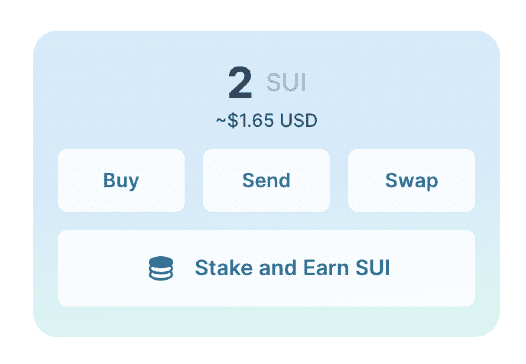Click the balance number 2
The image size is (526, 364).
click(240, 83)
